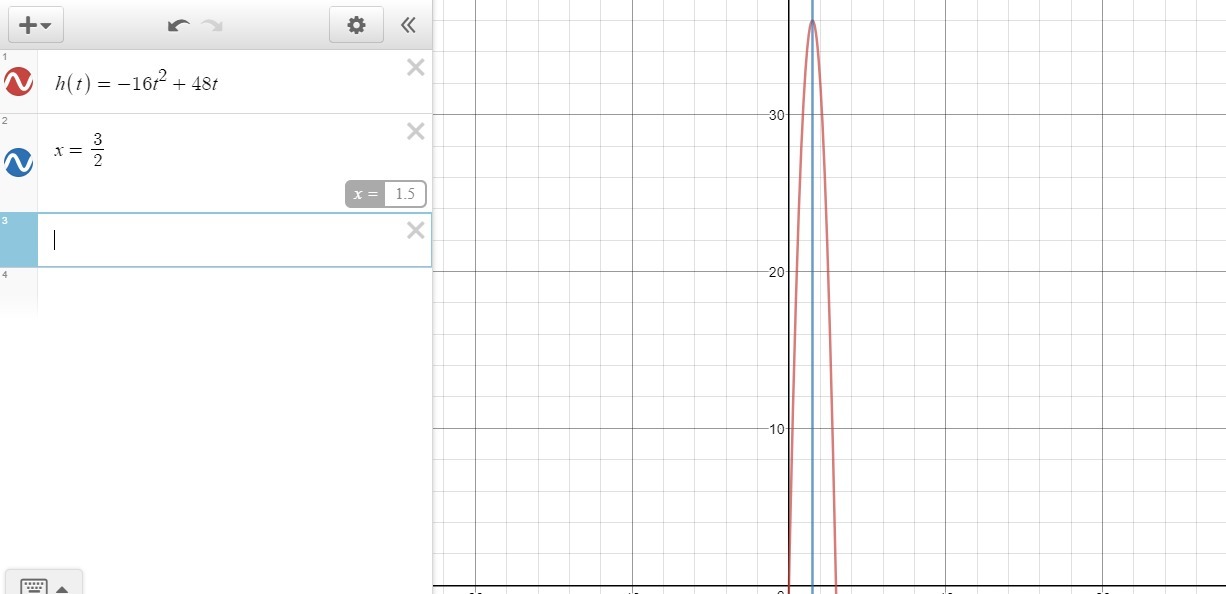
Task: Select the h(t) = -16t² + 48t expression
Action: tap(137, 83)
